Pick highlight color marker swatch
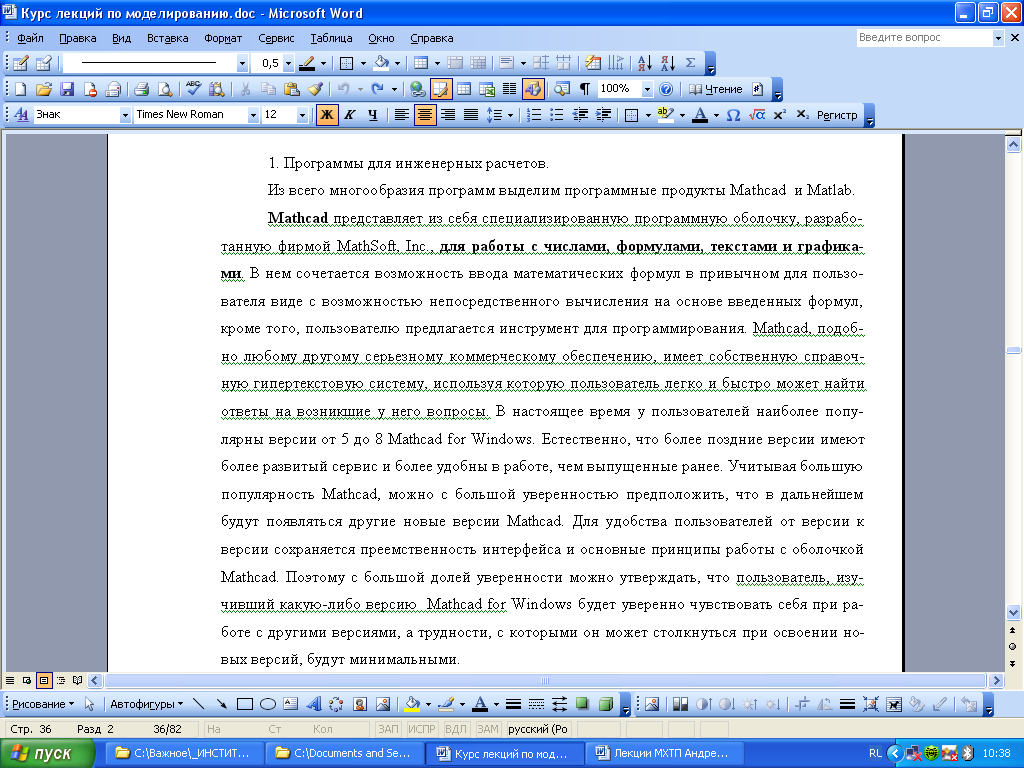Screen dimensions: 1024x768 (x=665, y=115)
